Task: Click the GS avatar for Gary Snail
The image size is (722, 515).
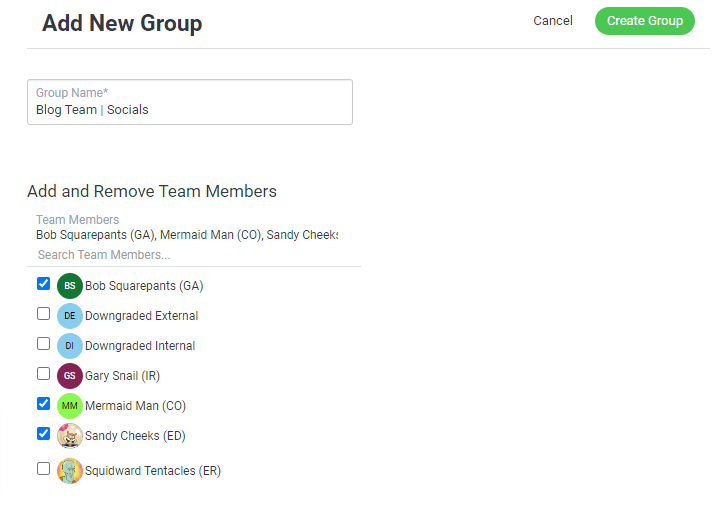Action: tap(70, 376)
